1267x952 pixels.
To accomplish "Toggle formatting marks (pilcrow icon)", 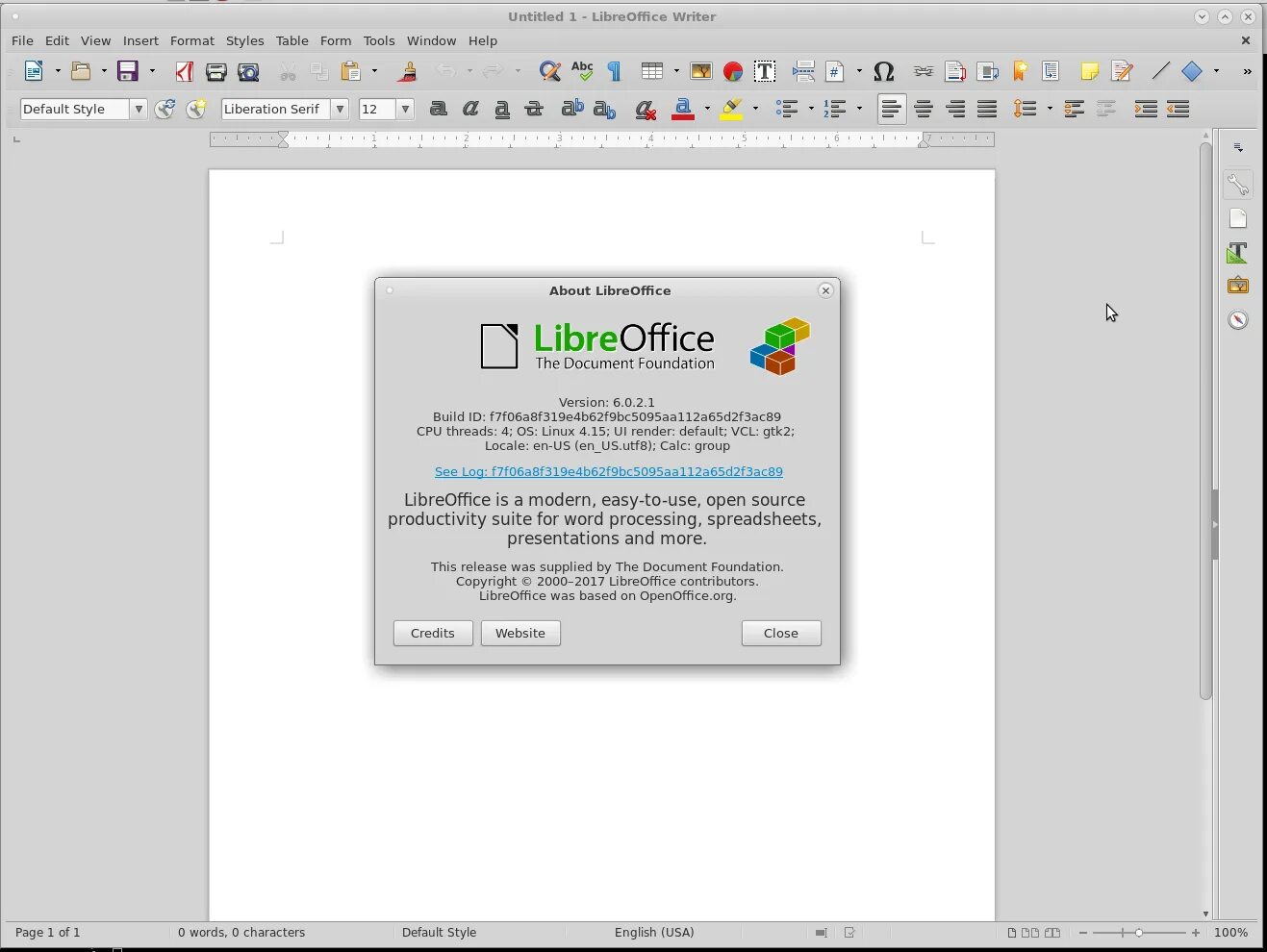I will (614, 71).
